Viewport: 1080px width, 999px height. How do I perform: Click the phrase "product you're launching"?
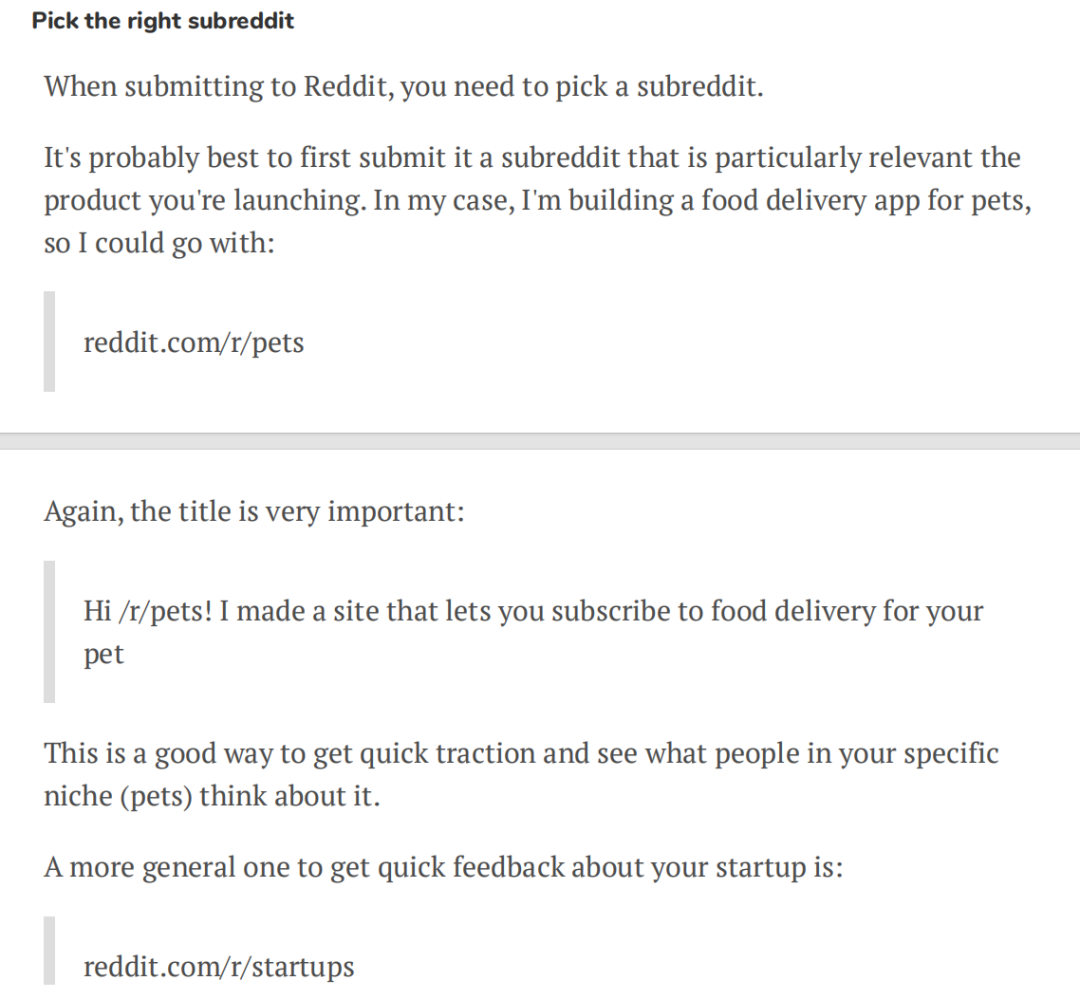pyautogui.click(x=202, y=200)
